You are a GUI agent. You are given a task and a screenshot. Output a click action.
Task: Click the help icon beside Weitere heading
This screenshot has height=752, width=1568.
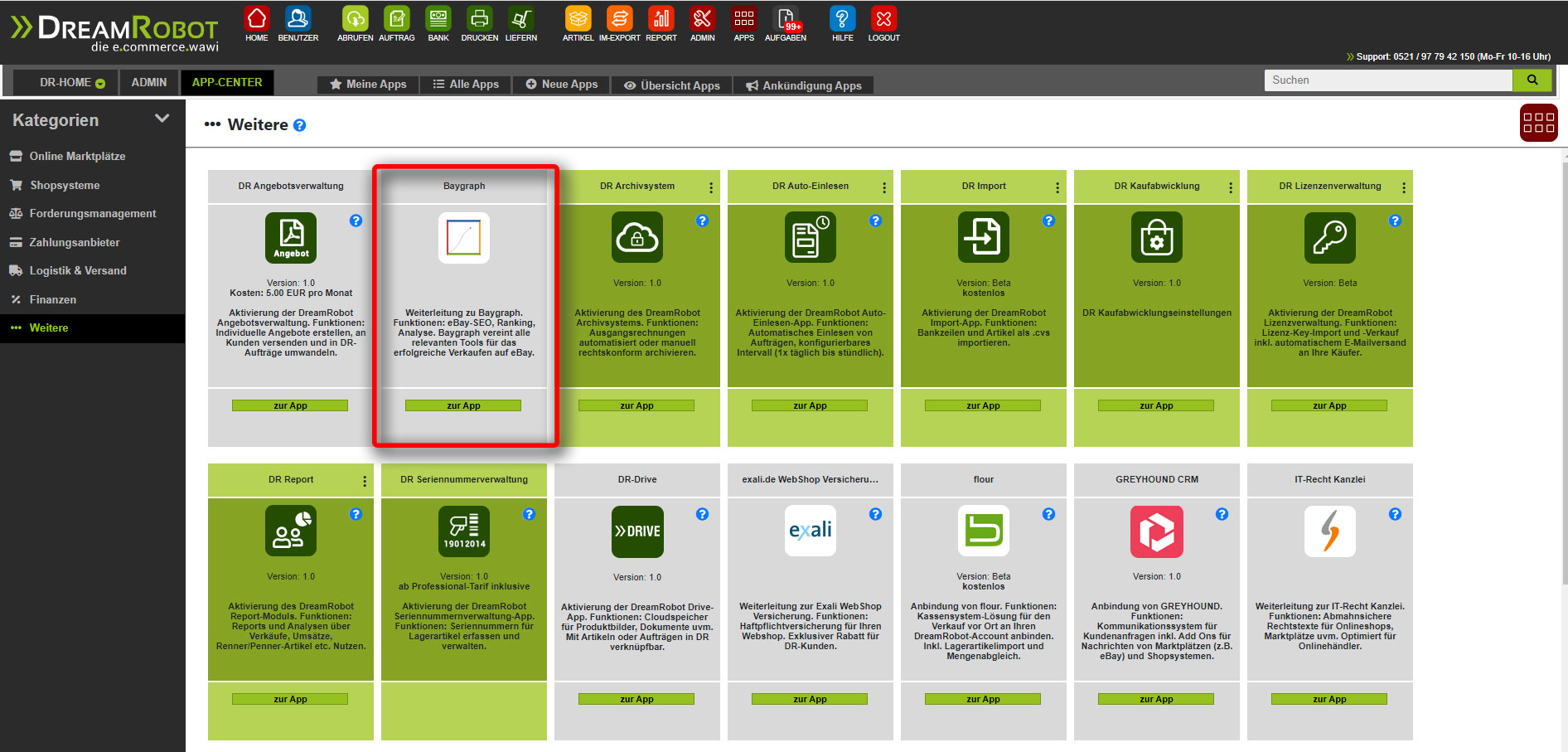[x=300, y=125]
